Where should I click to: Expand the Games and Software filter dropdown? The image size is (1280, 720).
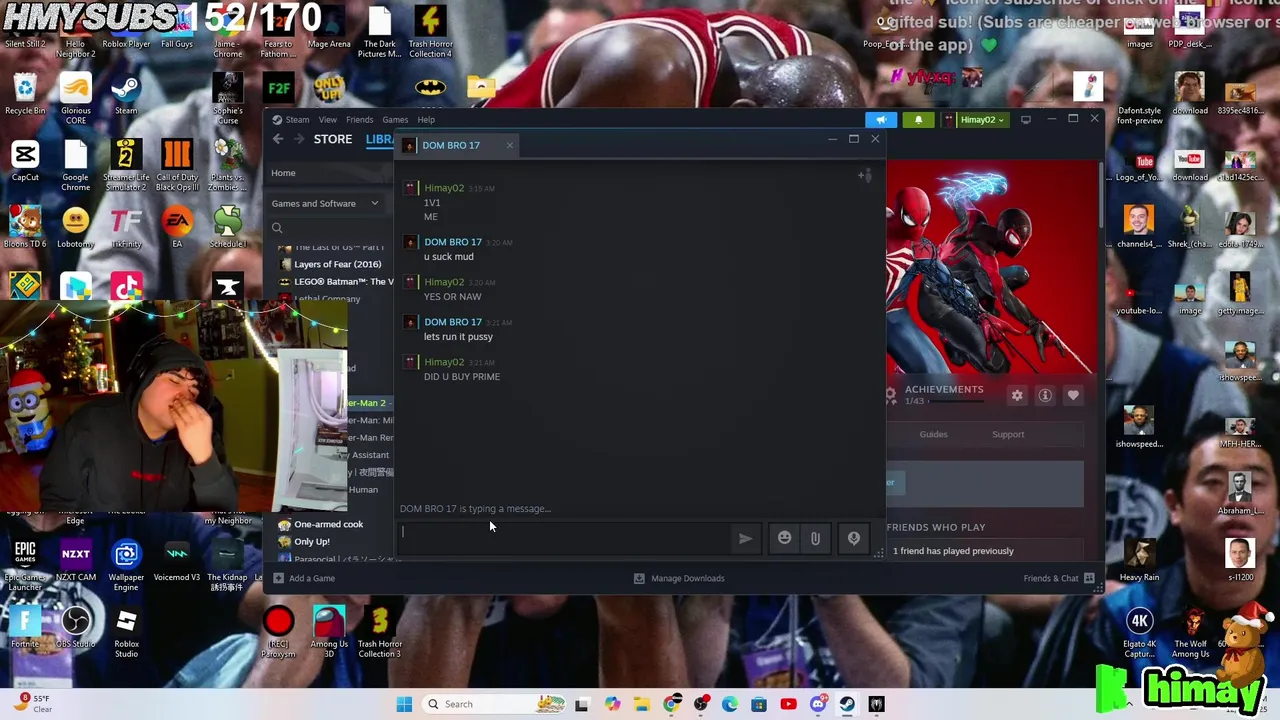326,203
